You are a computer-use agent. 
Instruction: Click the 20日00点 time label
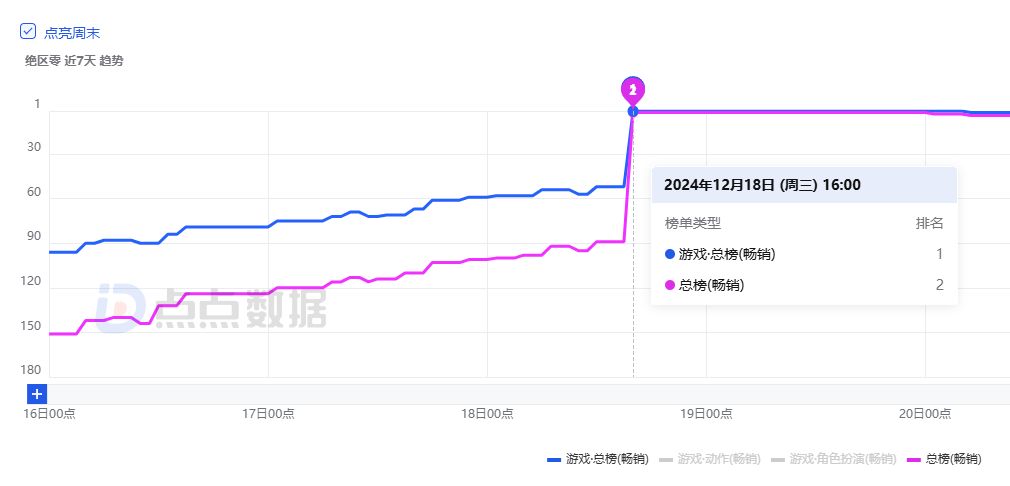[x=925, y=413]
